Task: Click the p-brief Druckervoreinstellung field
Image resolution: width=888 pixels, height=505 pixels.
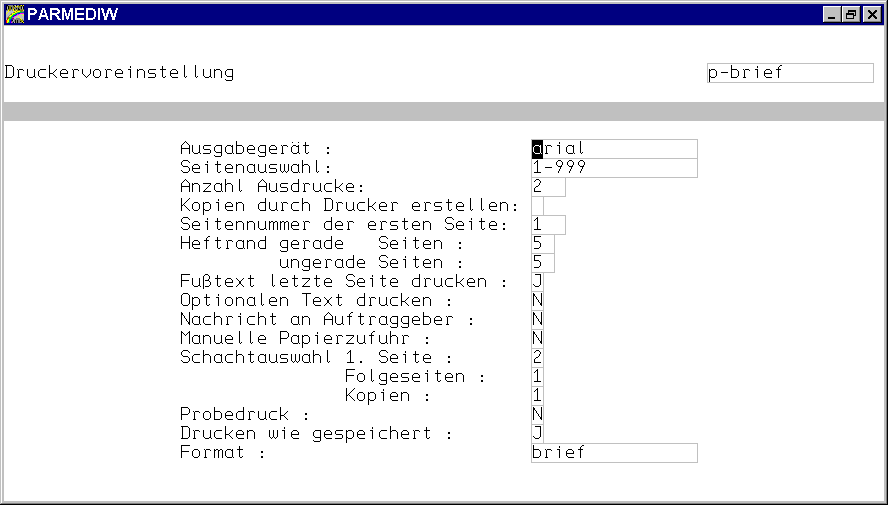Action: (x=789, y=73)
